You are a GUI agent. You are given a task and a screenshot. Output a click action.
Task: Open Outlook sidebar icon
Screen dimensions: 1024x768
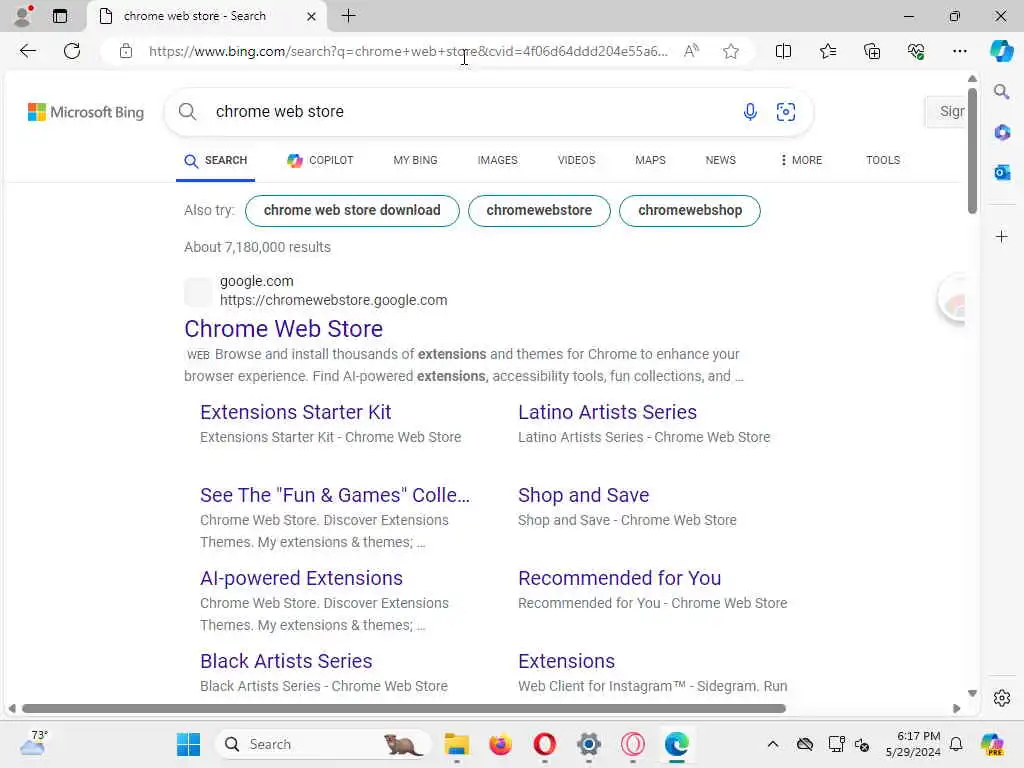click(1002, 172)
